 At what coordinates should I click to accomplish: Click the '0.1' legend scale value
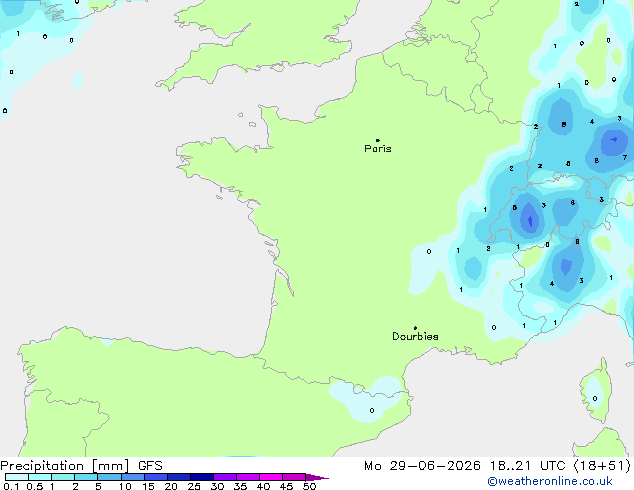coord(11,486)
